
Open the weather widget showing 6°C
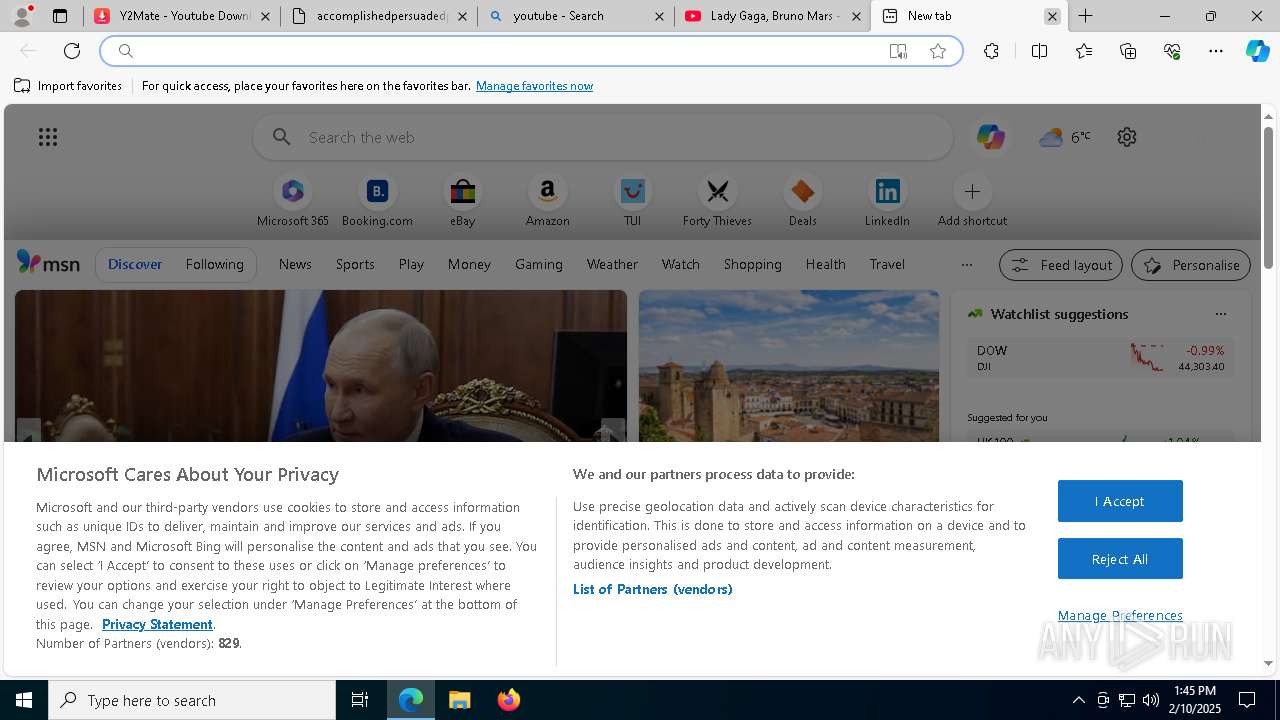[1065, 137]
